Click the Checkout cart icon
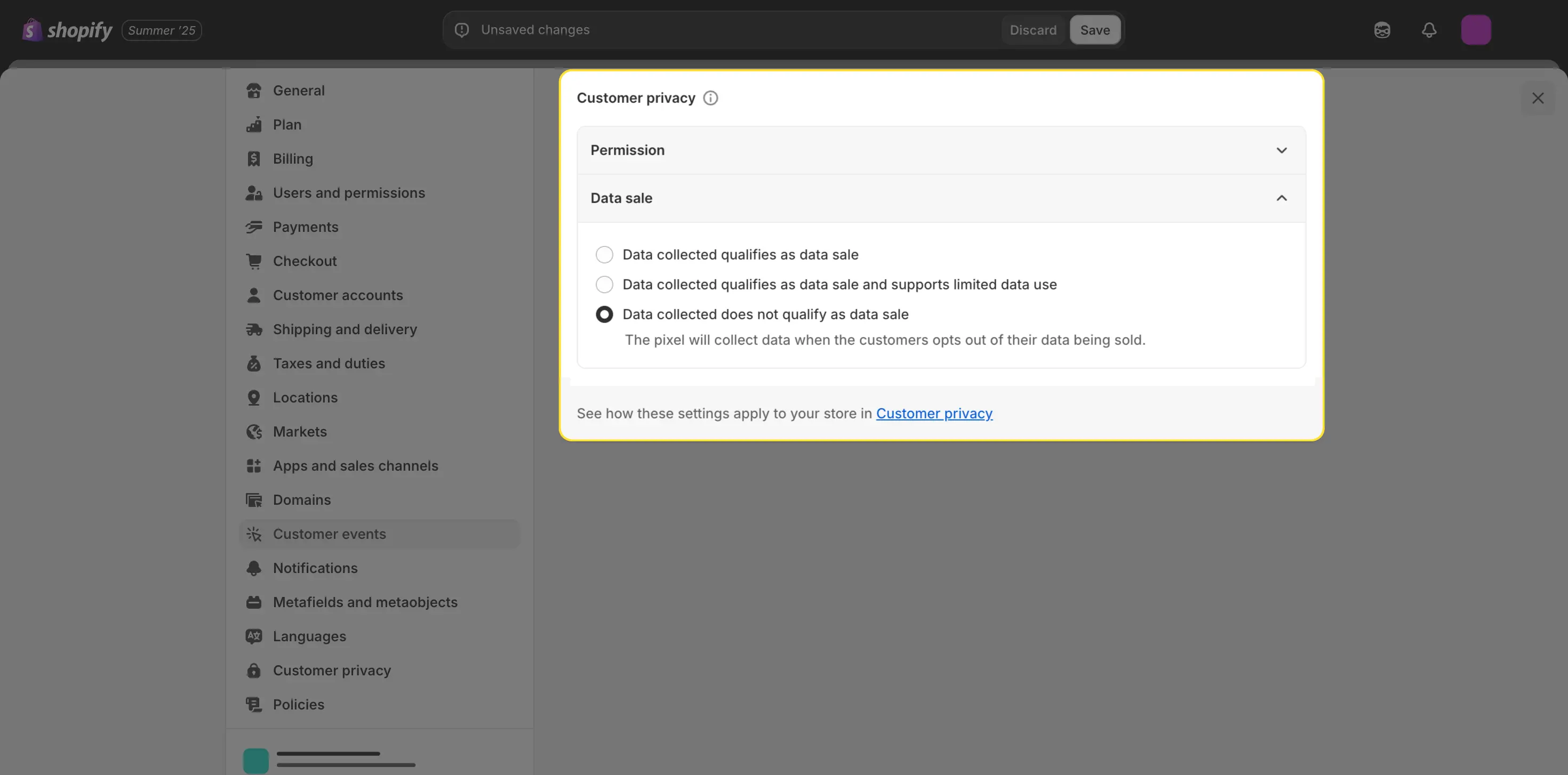The image size is (1568, 775). tap(254, 261)
